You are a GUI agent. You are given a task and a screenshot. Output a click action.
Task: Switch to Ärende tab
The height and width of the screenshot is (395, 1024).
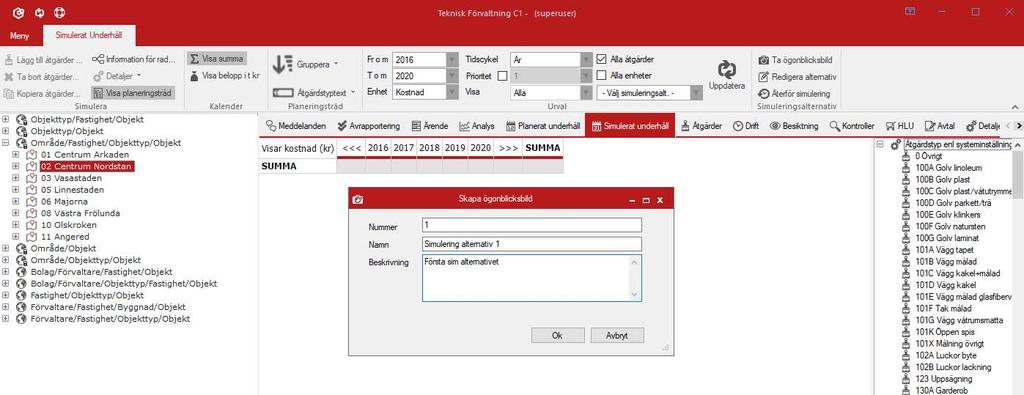pyautogui.click(x=430, y=126)
